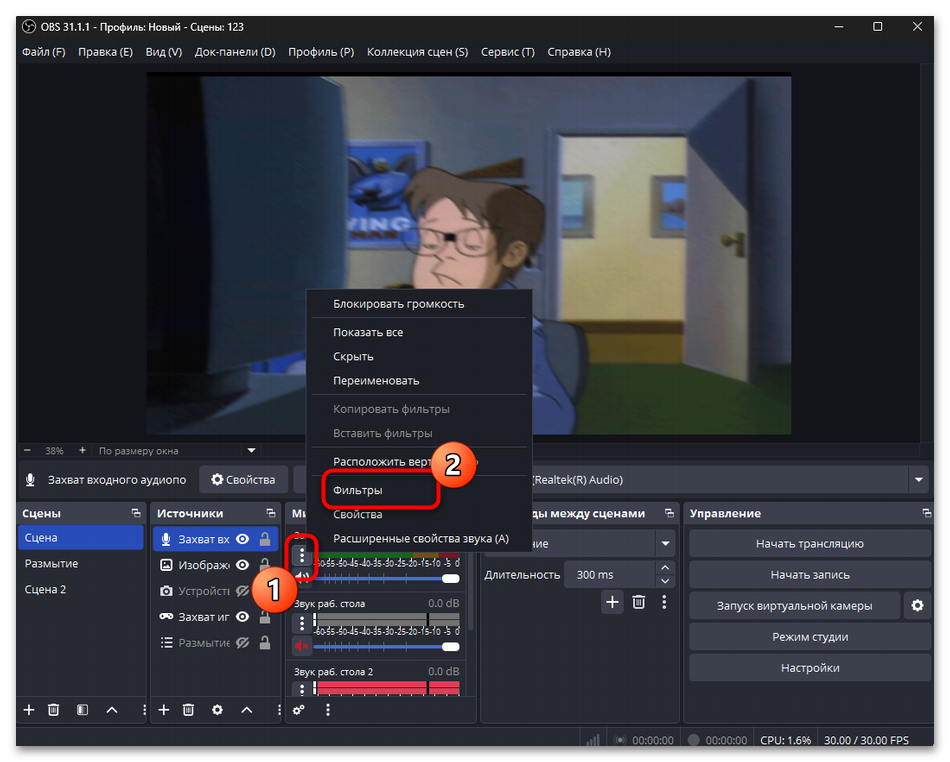Add a scene transition with plus icon
Image resolution: width=950 pixels, height=762 pixels.
coord(613,602)
